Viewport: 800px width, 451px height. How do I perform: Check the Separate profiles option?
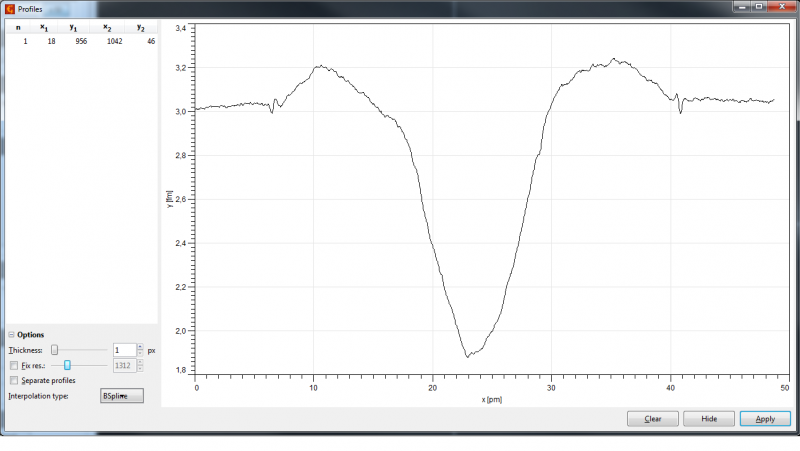coord(13,380)
